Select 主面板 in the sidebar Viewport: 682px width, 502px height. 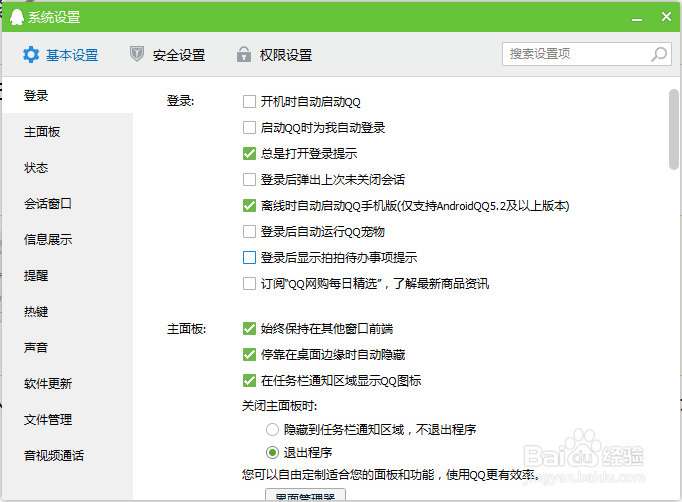click(x=67, y=131)
